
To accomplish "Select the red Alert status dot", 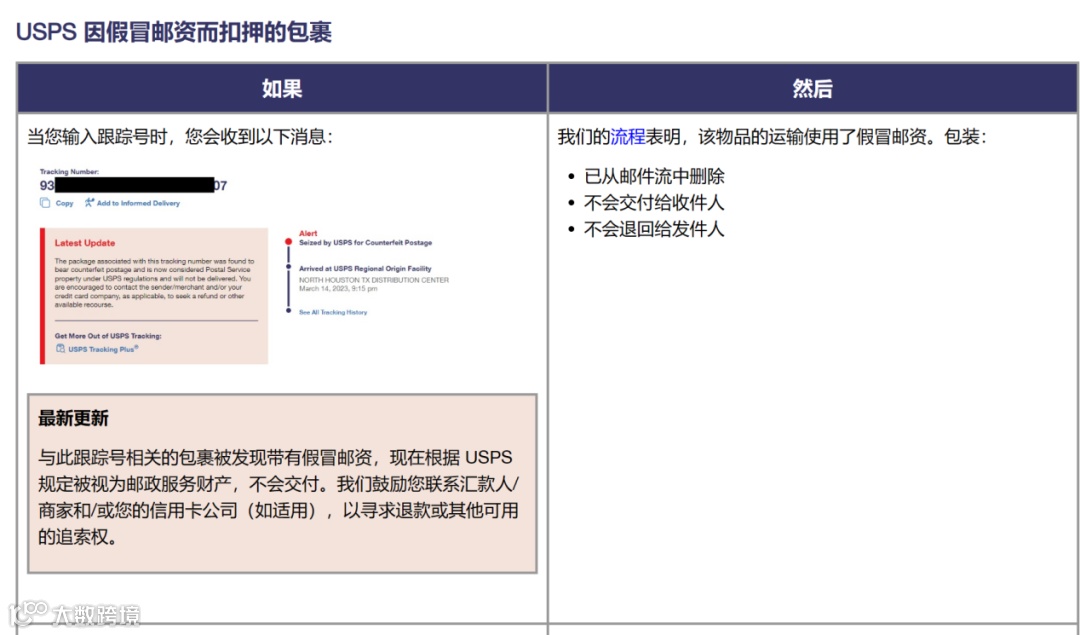I will [x=289, y=242].
